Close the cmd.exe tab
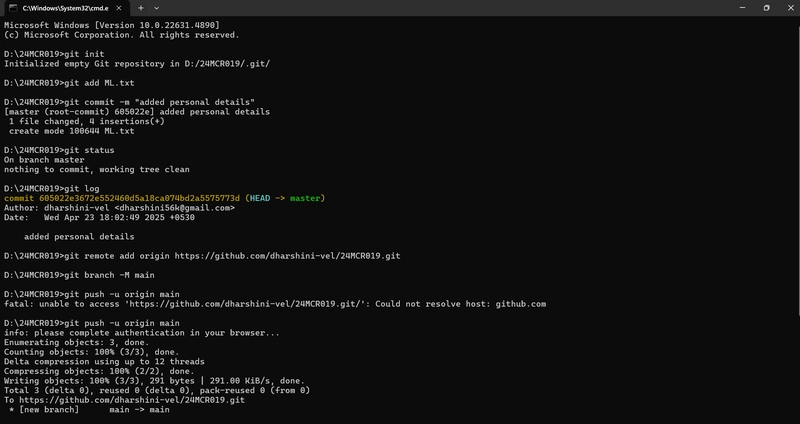The height and width of the screenshot is (424, 800). point(119,8)
